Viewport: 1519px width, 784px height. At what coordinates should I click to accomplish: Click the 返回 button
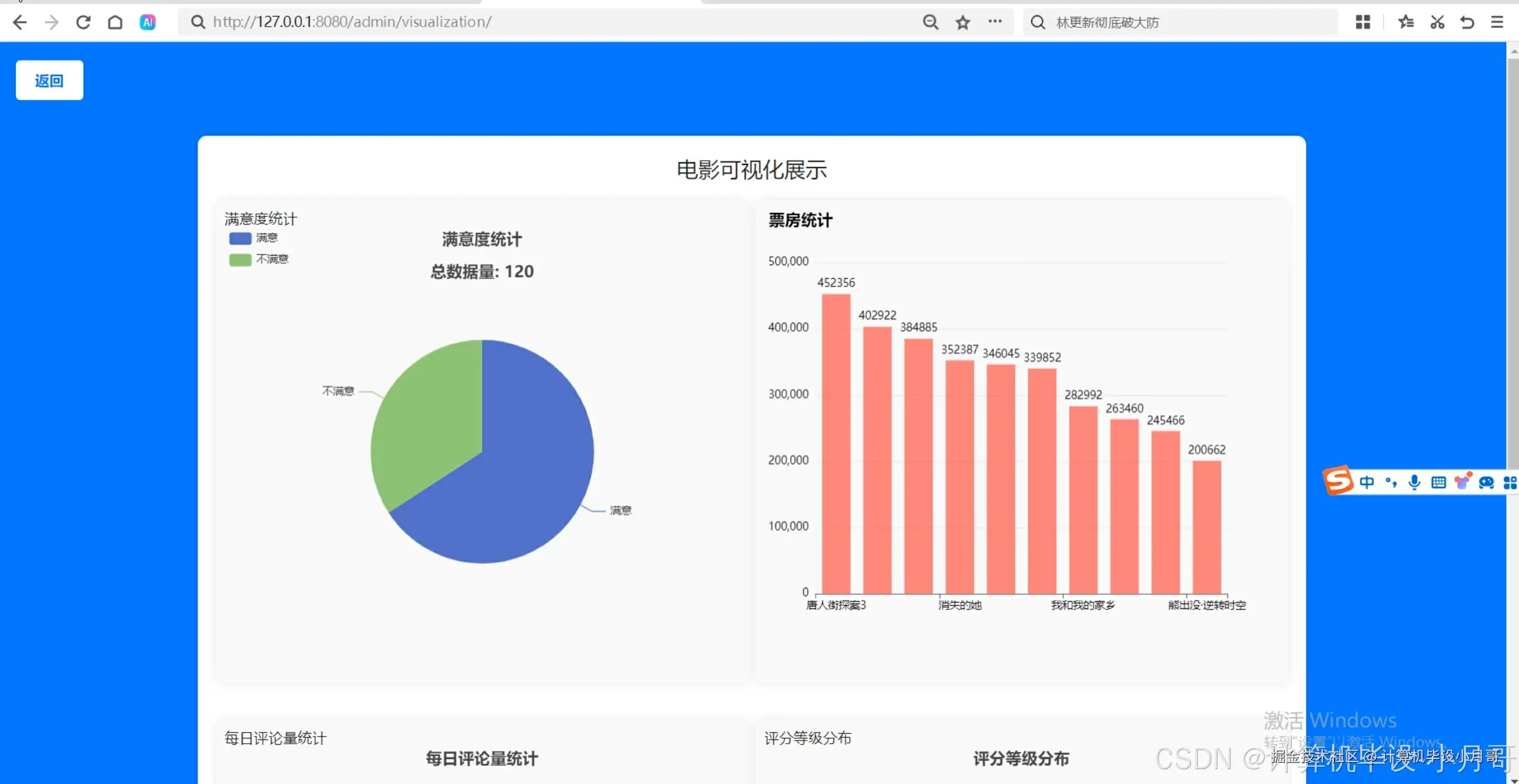(49, 80)
